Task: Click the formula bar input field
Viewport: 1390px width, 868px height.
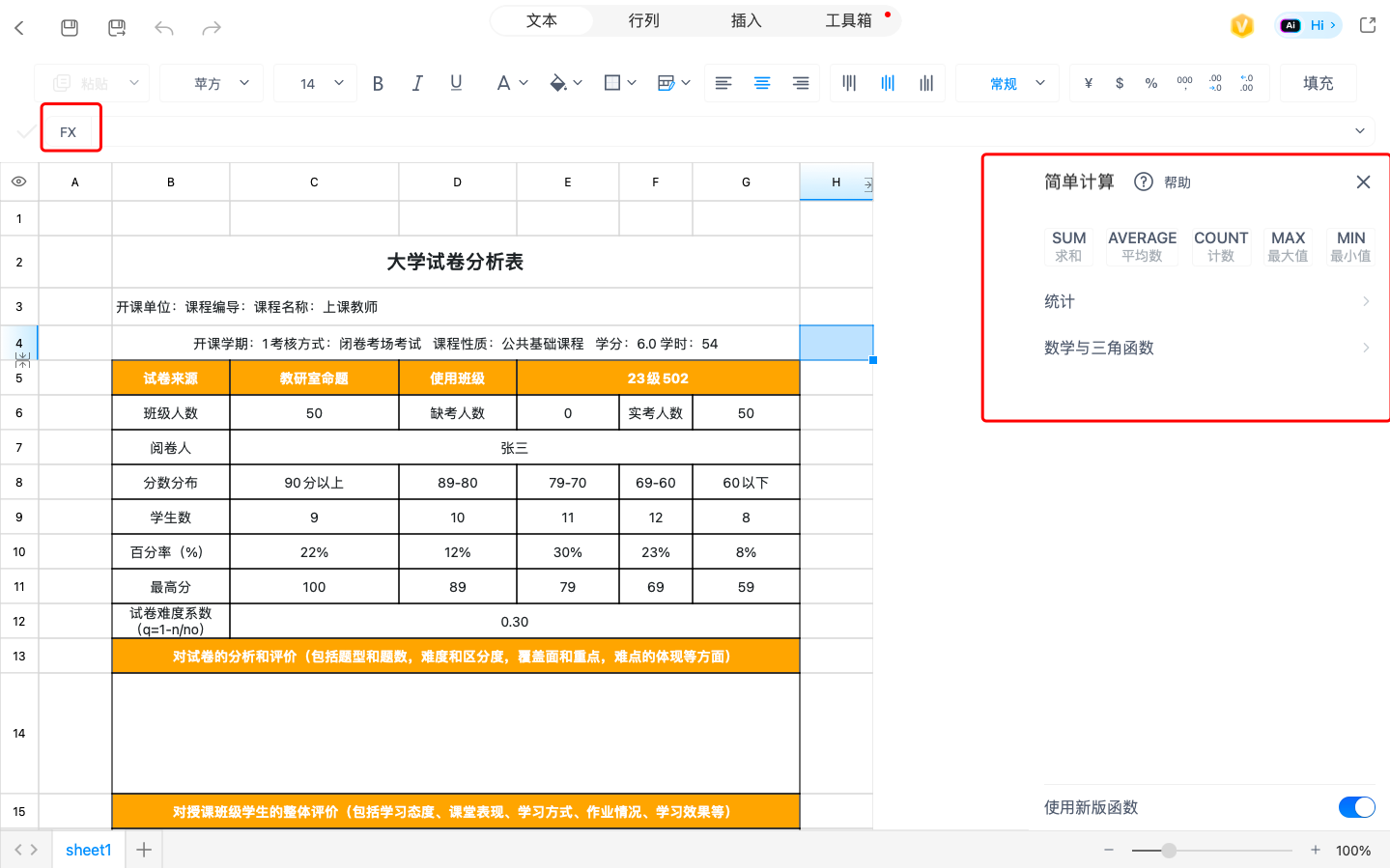Action: point(724,131)
